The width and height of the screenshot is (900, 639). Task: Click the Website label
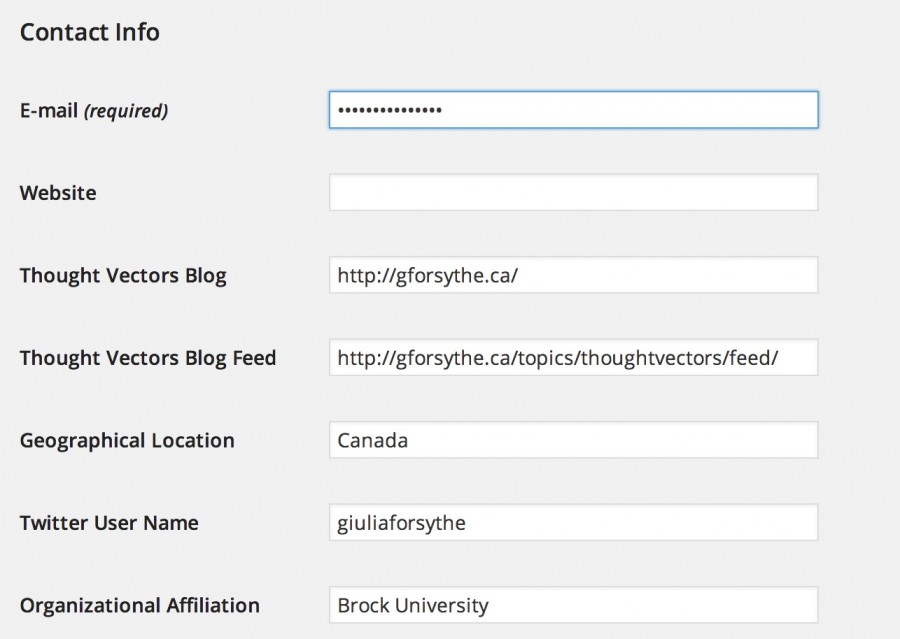(57, 193)
